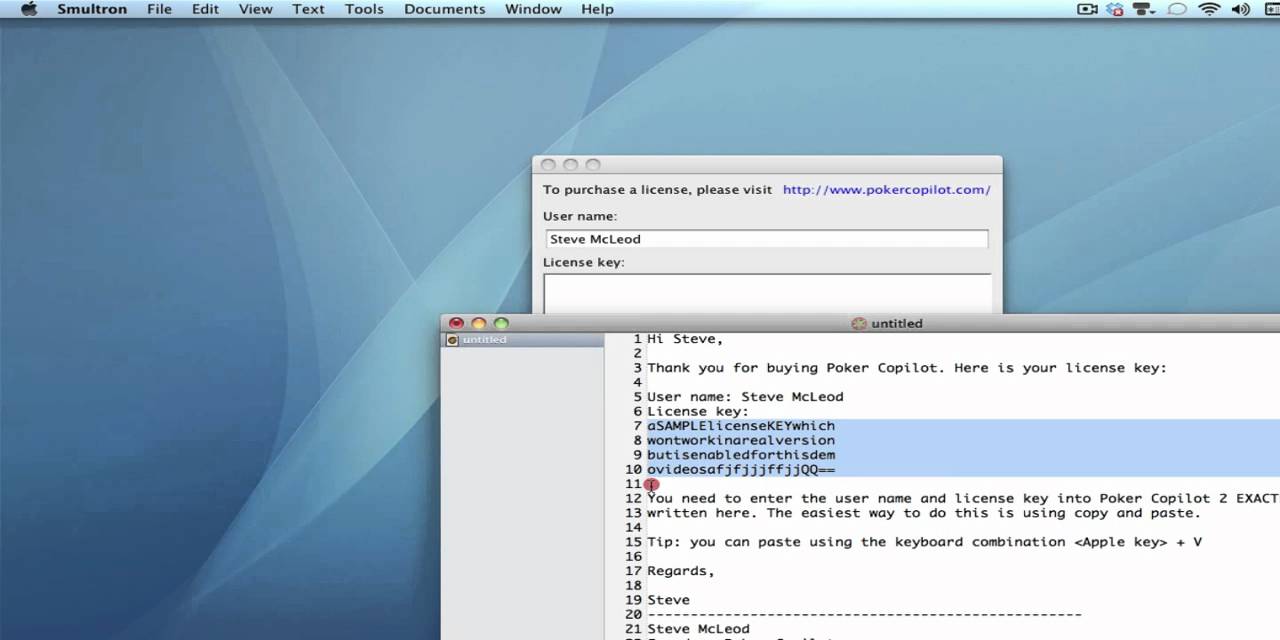Close the untitled Smultron window
Image resolution: width=1280 pixels, height=640 pixels.
point(456,323)
